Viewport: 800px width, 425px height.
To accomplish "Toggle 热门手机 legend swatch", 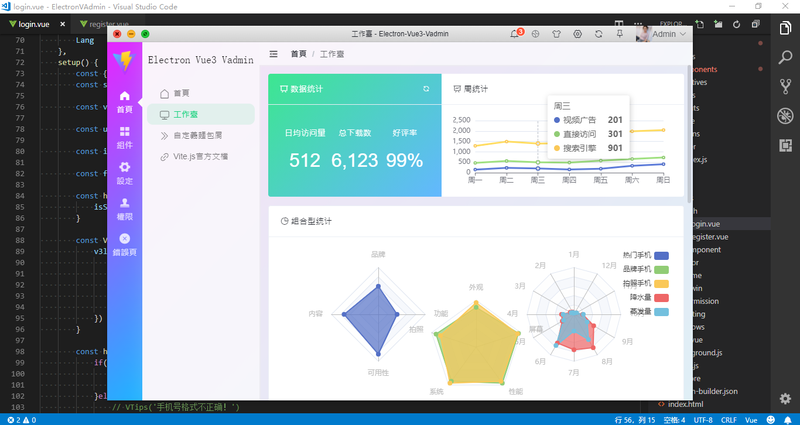I will (661, 256).
